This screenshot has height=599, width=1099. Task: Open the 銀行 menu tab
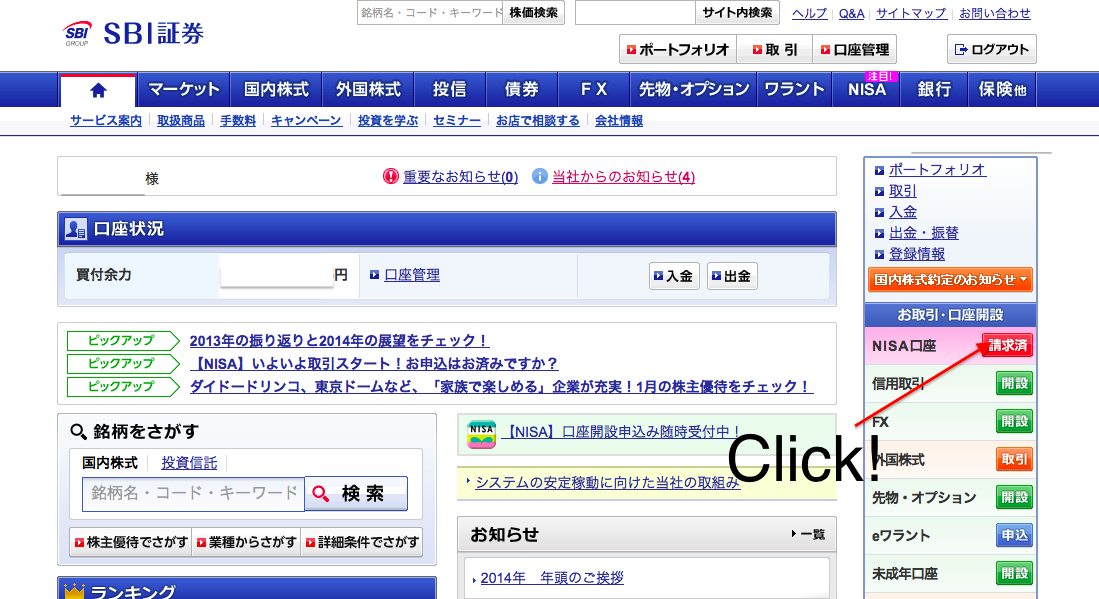pyautogui.click(x=934, y=90)
